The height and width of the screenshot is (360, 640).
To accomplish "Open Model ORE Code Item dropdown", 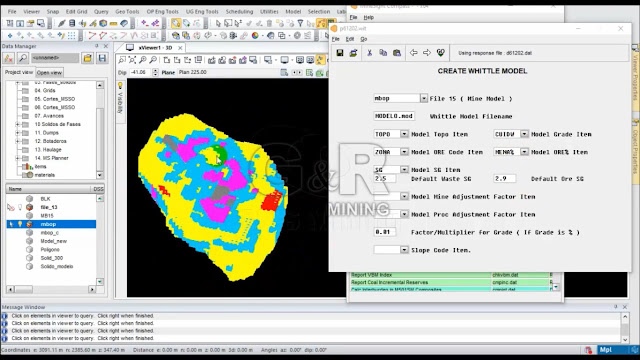I will click(x=404, y=152).
